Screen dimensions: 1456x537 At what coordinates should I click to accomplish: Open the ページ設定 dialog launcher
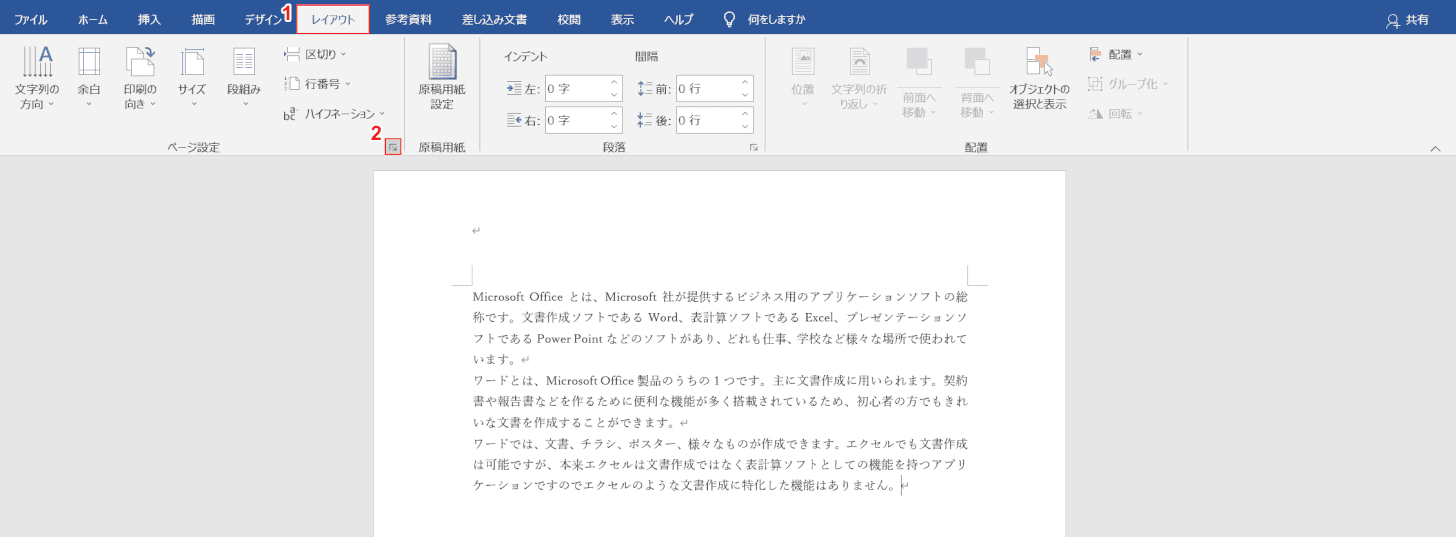pos(393,147)
